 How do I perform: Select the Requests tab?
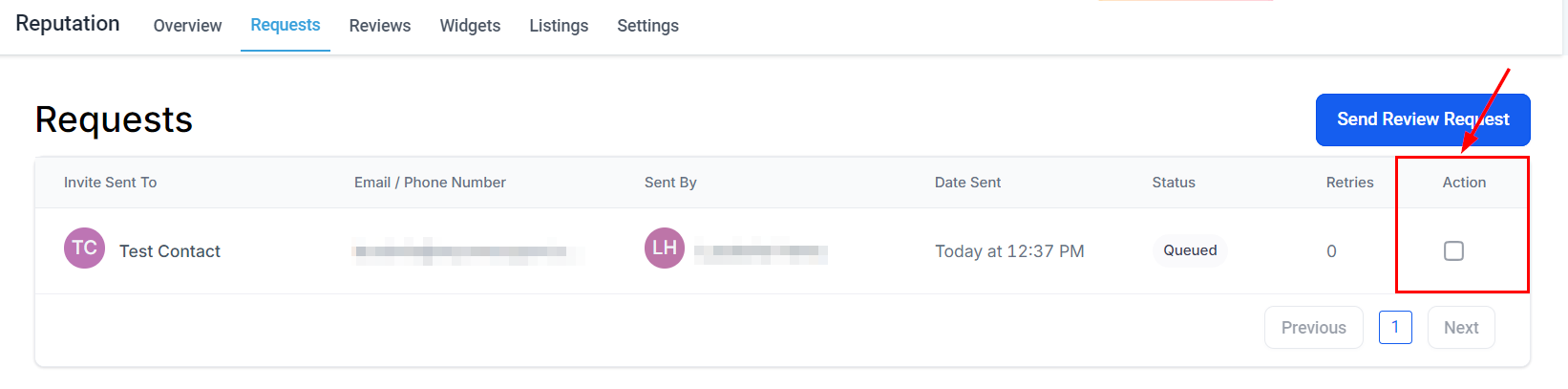(x=286, y=25)
